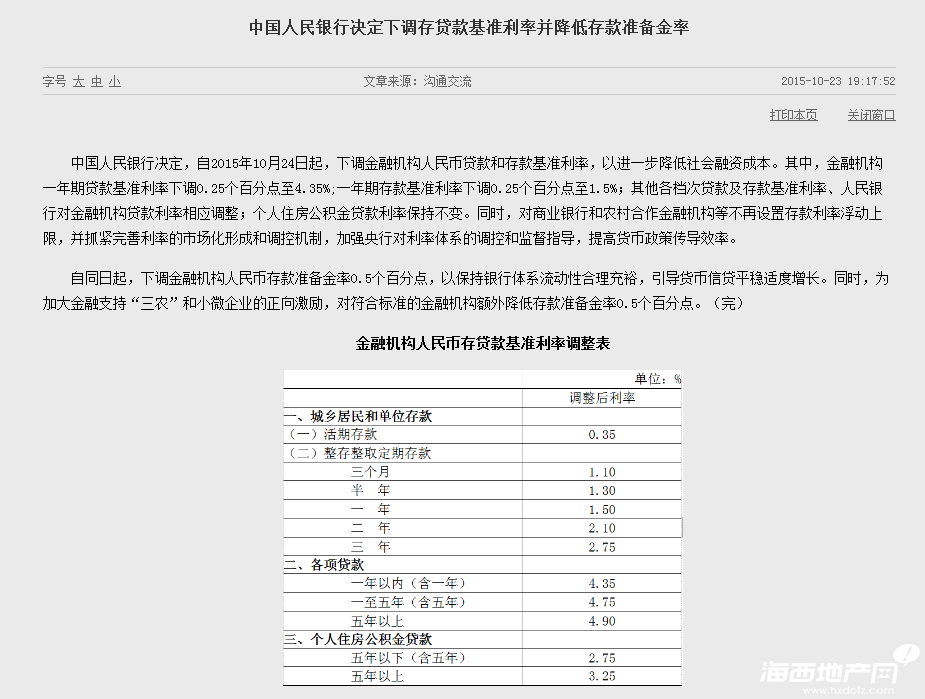The width and height of the screenshot is (925, 699).
Task: Click the 三年 deposit row label
Action: click(370, 547)
